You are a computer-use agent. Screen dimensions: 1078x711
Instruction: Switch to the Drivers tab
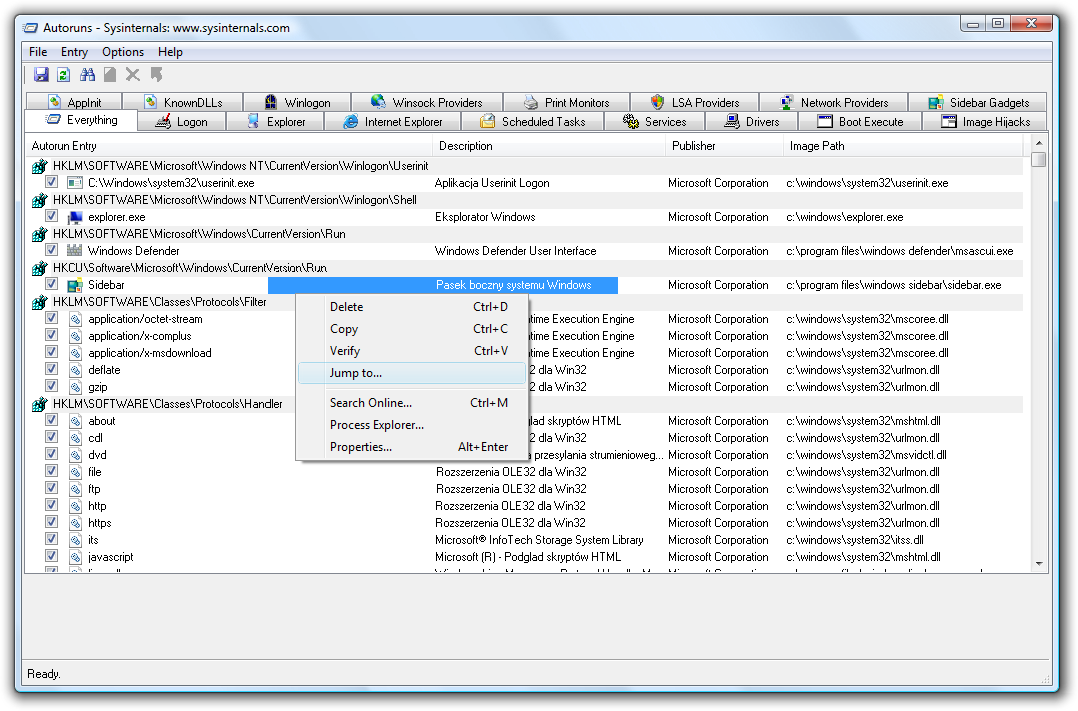pyautogui.click(x=751, y=122)
